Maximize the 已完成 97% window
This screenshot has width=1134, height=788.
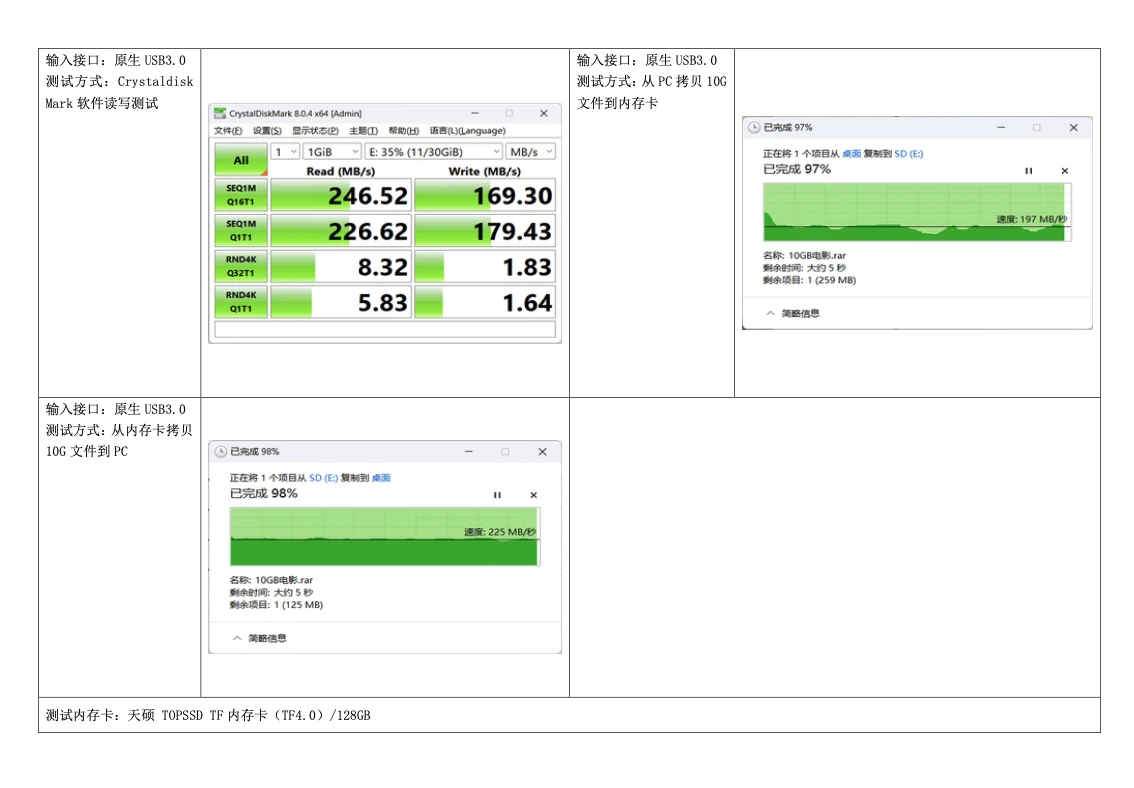pyautogui.click(x=1036, y=127)
